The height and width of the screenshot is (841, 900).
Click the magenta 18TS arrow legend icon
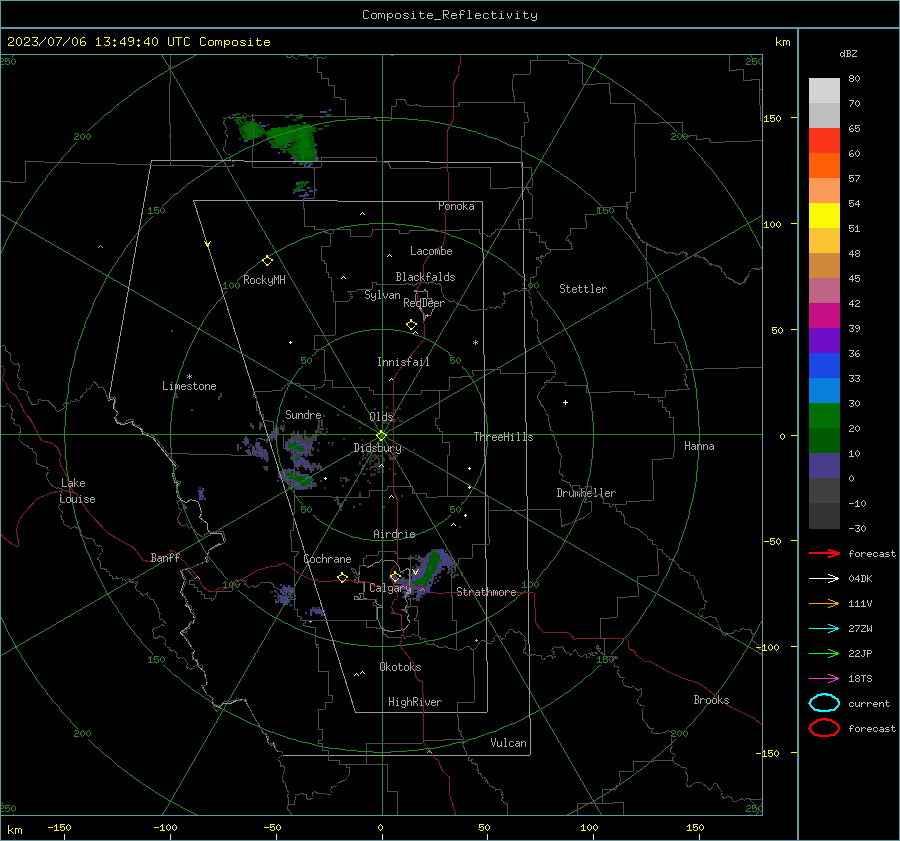coord(824,679)
